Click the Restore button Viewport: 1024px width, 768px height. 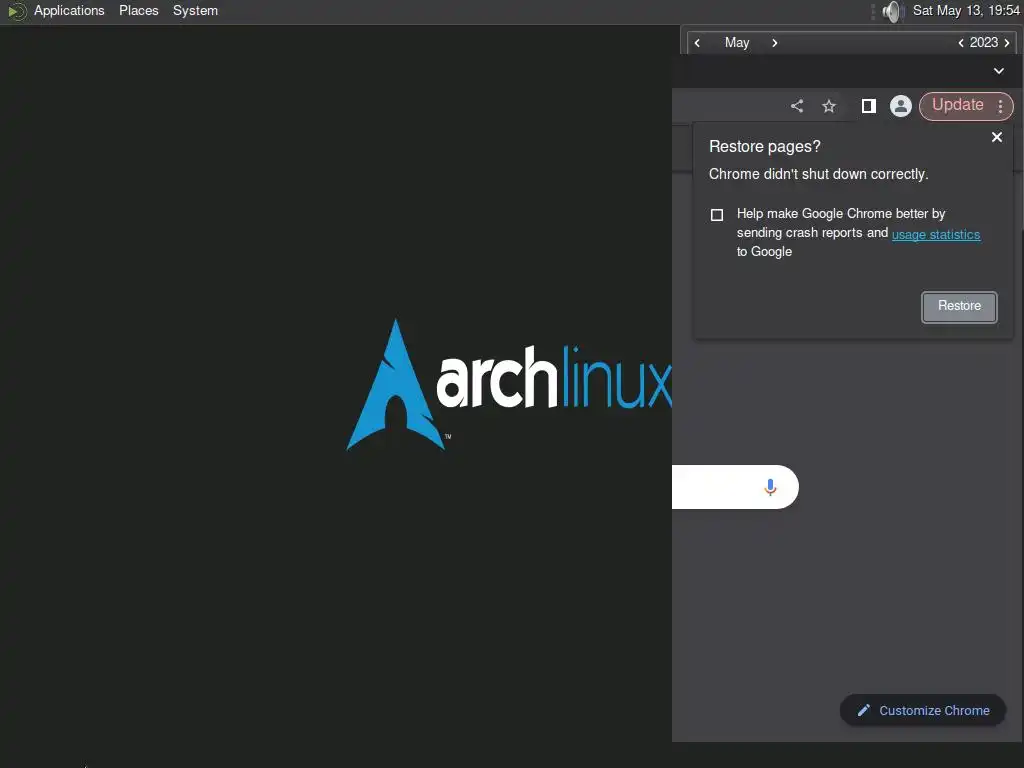tap(959, 307)
